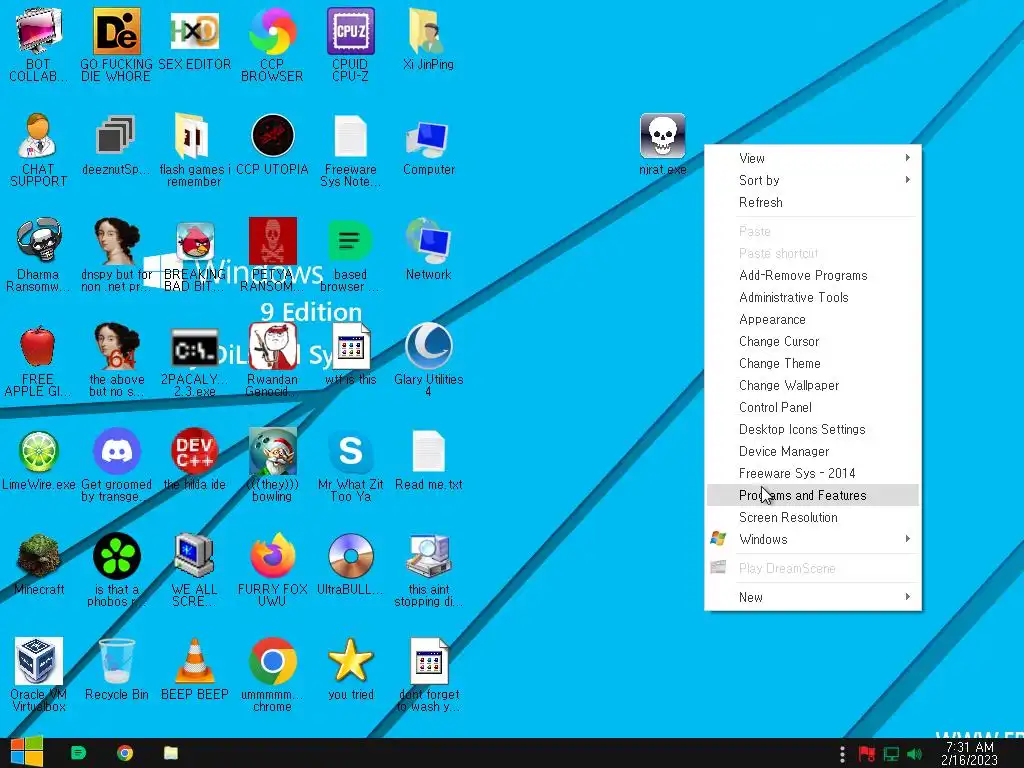This screenshot has width=1024, height=768.
Task: Expand the New submenu
Action: pyautogui.click(x=812, y=597)
